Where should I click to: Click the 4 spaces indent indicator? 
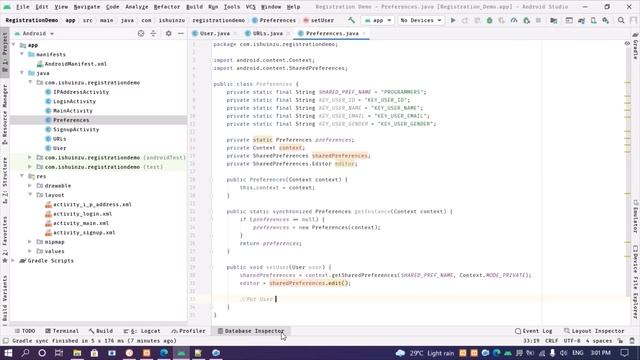pos(599,341)
